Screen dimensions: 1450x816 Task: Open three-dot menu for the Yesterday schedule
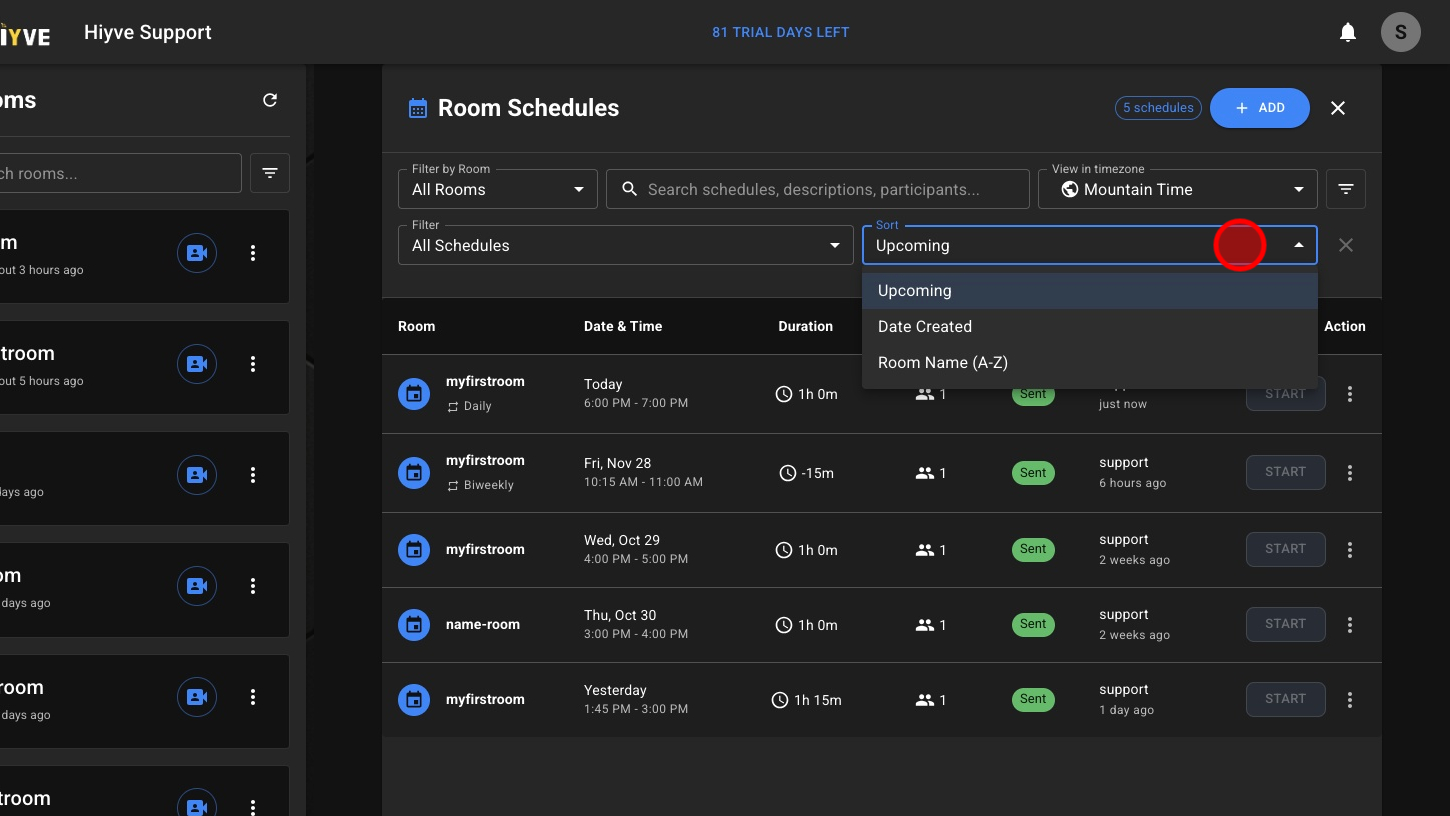tap(1349, 700)
